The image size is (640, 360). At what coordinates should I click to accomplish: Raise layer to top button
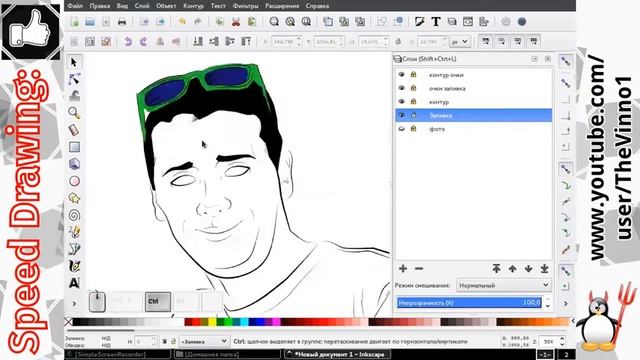tap(496, 269)
